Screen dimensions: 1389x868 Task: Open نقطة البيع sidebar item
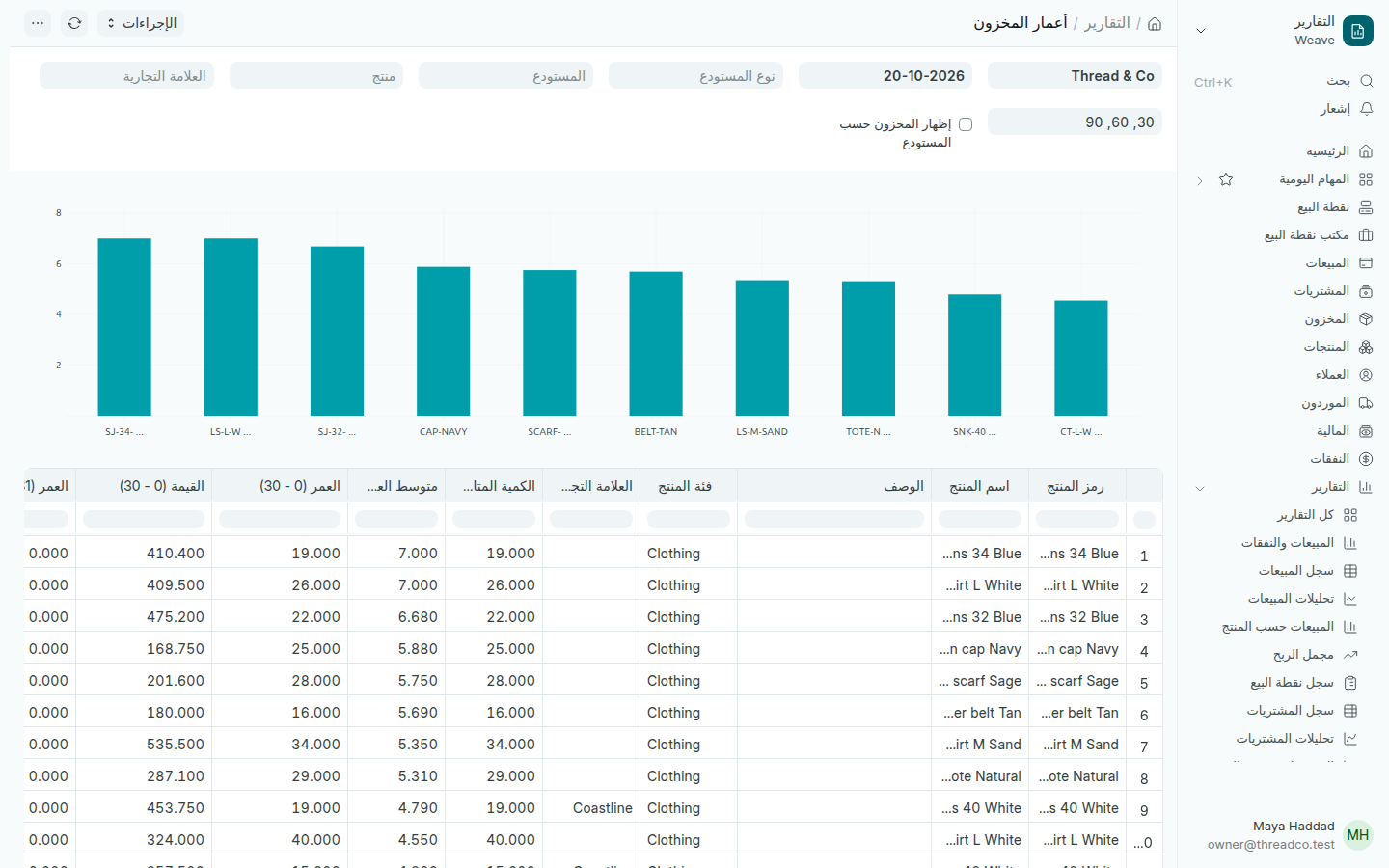pos(1335,207)
